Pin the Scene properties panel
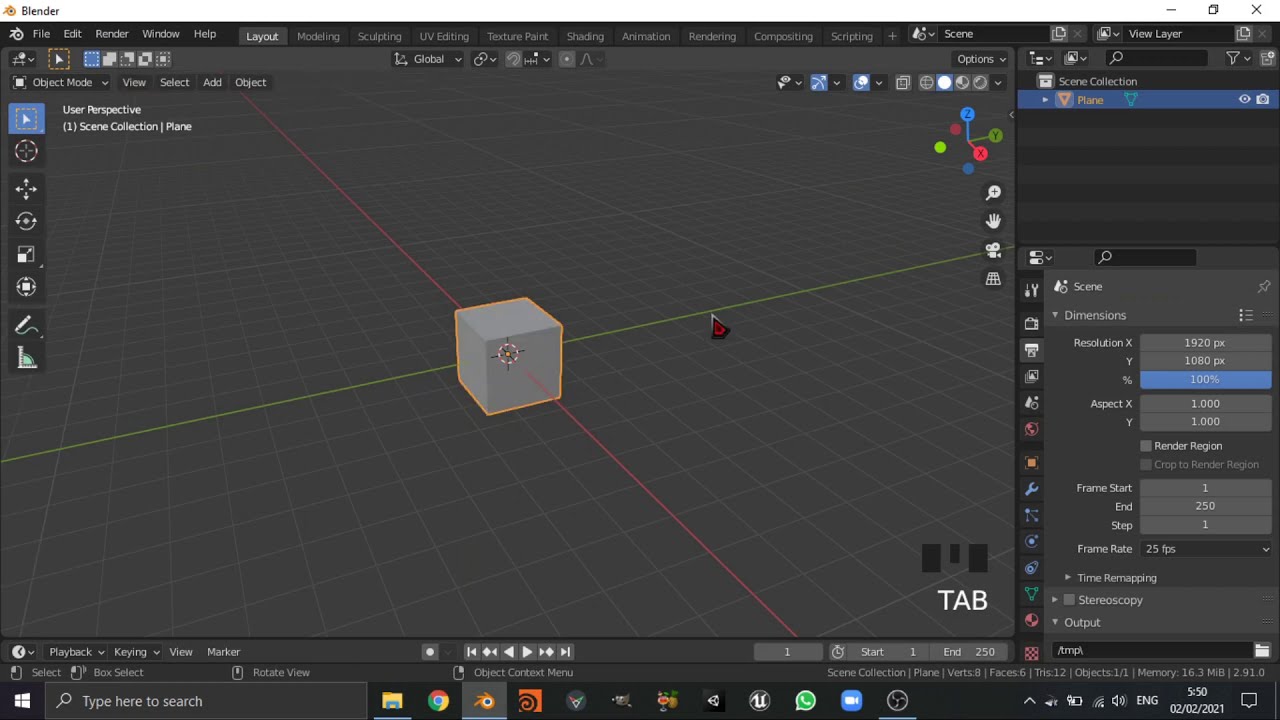1280x720 pixels. (x=1264, y=287)
